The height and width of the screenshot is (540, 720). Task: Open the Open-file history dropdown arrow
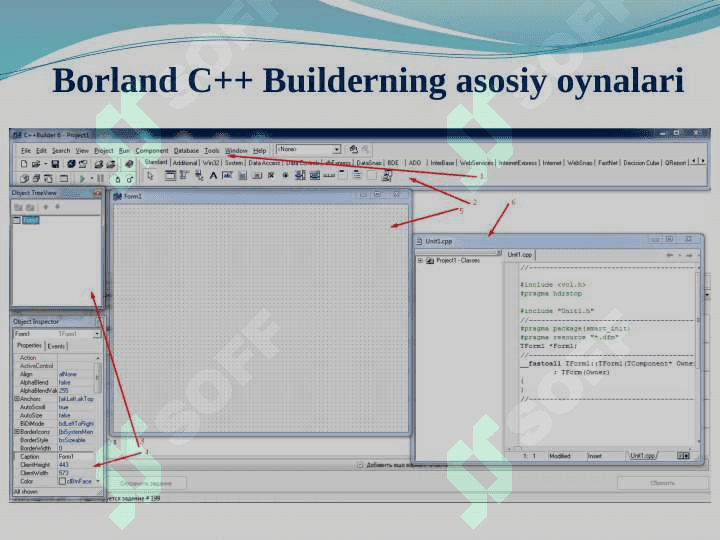(45, 164)
